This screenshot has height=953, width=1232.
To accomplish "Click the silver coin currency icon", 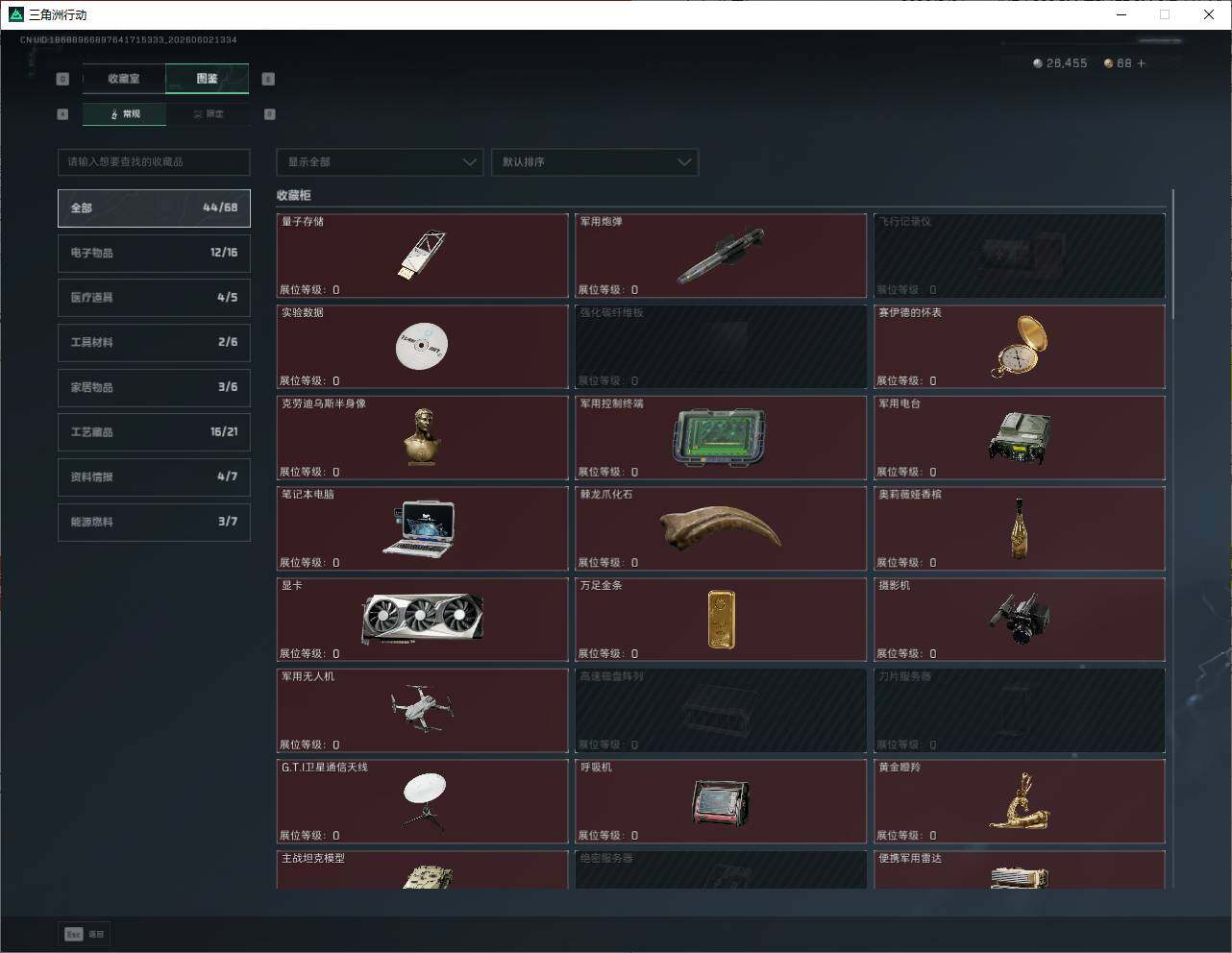I will coord(1037,63).
